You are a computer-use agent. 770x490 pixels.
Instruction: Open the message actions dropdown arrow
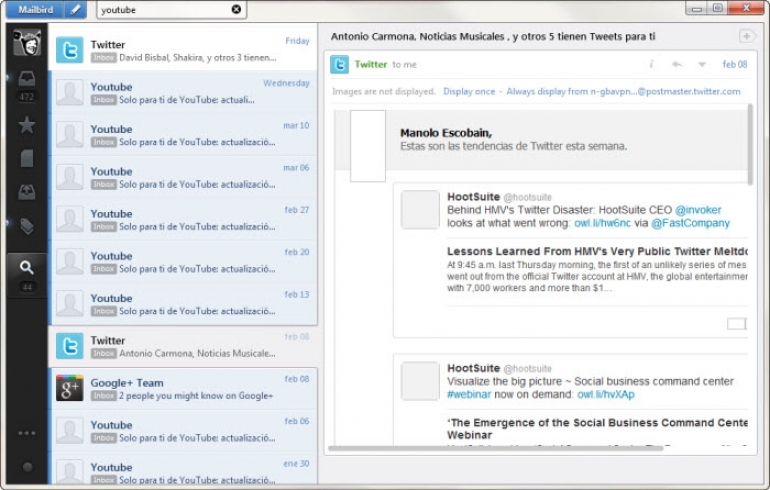click(x=702, y=65)
